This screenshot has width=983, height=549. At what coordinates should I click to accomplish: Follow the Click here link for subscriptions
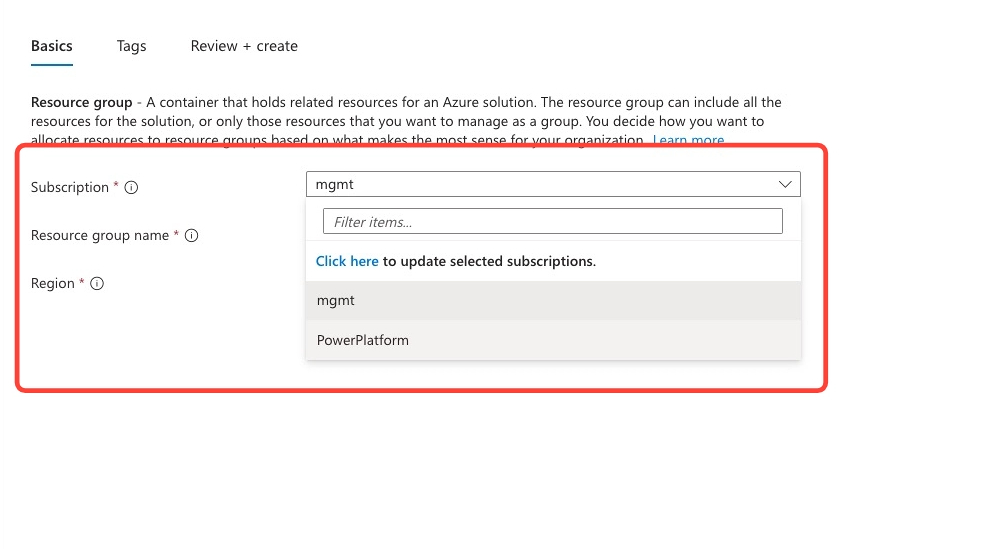click(347, 261)
